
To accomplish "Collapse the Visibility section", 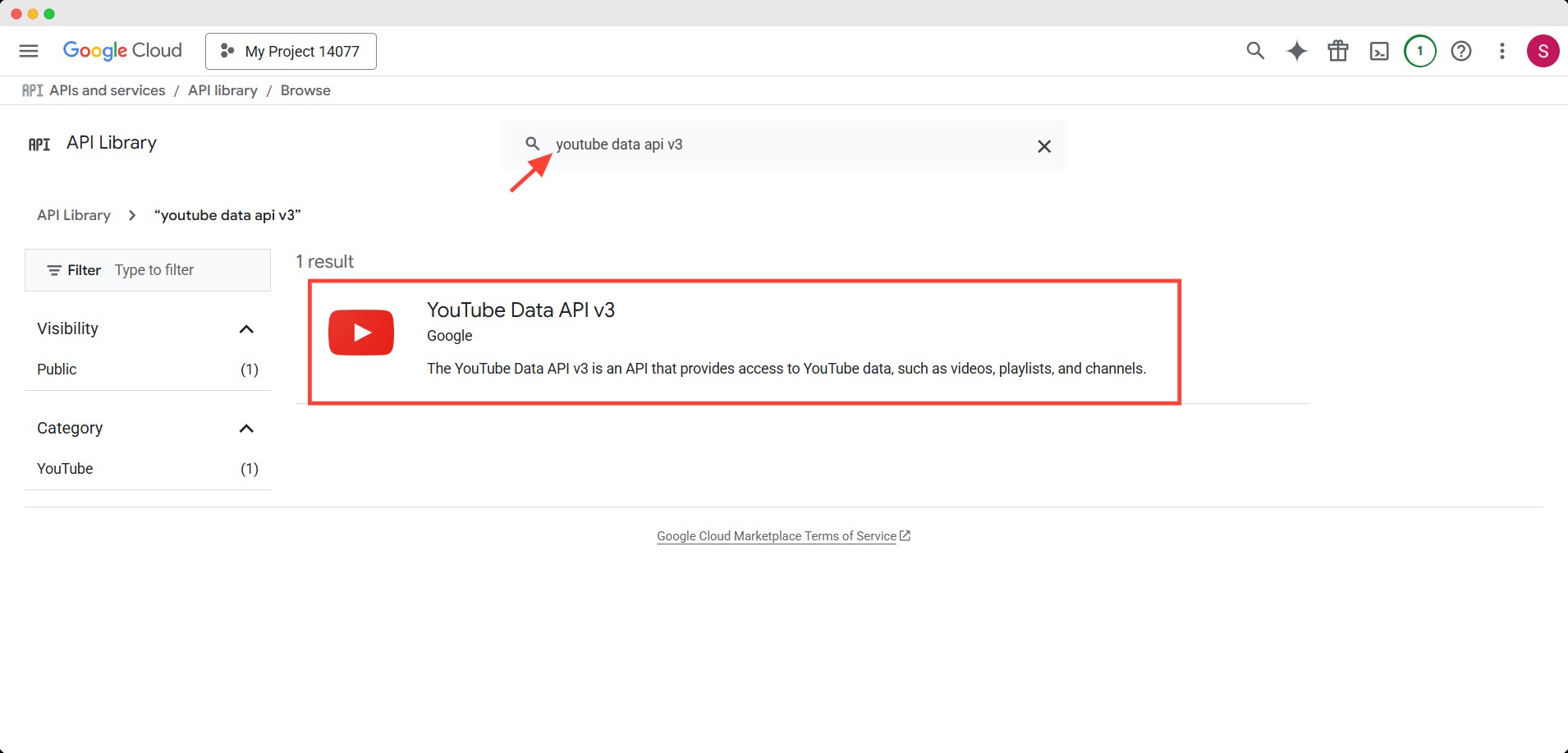I will point(246,328).
